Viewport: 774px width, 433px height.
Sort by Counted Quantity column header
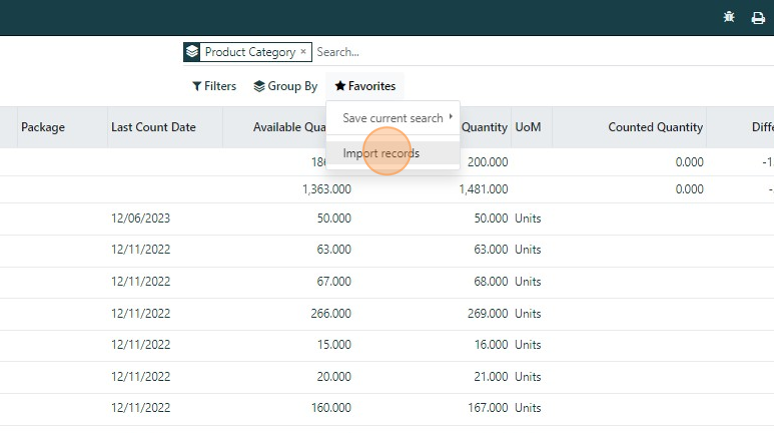(655, 127)
